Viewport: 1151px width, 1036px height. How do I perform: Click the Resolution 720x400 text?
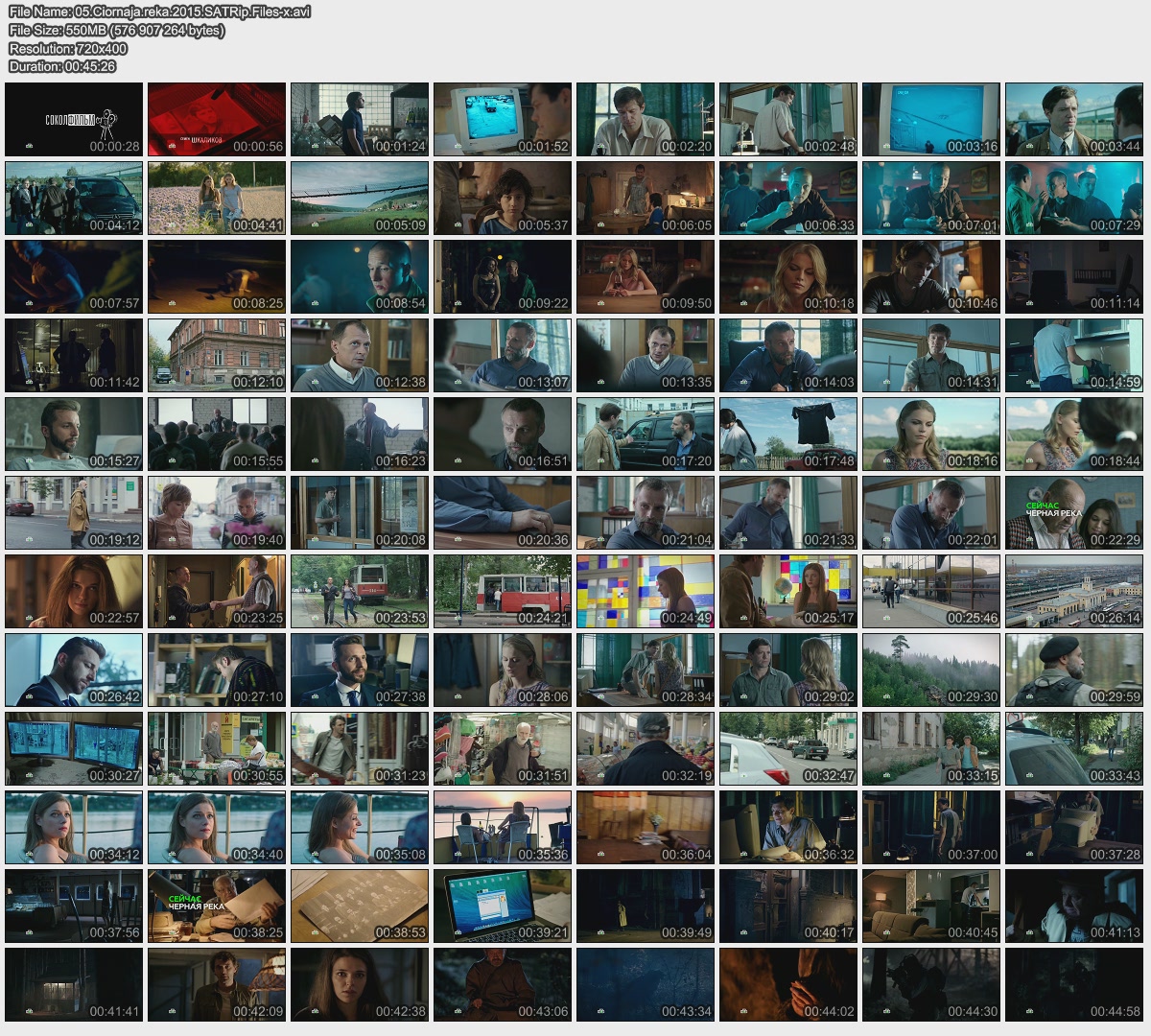click(x=68, y=48)
